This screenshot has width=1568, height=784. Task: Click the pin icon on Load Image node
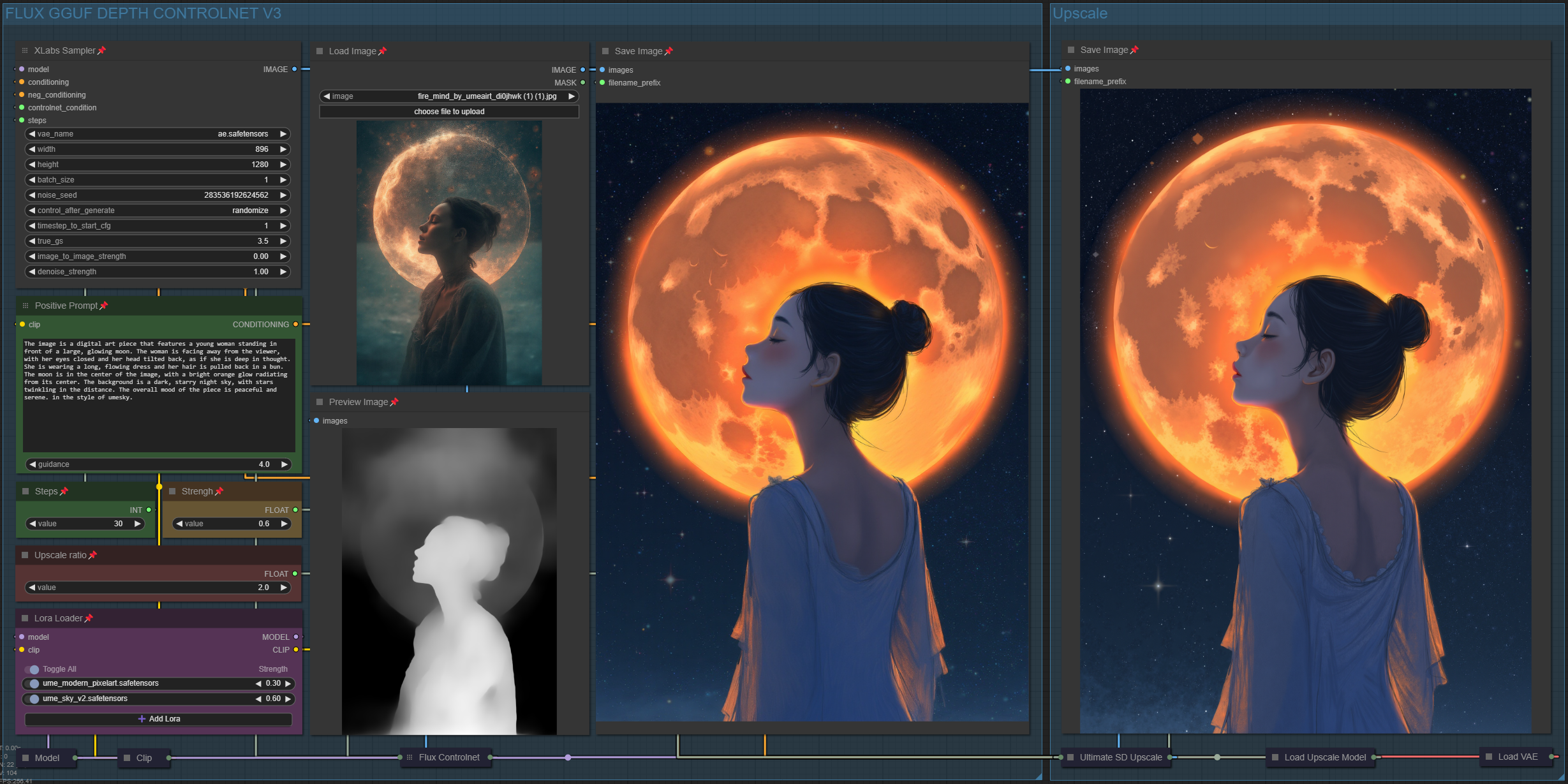pos(382,51)
